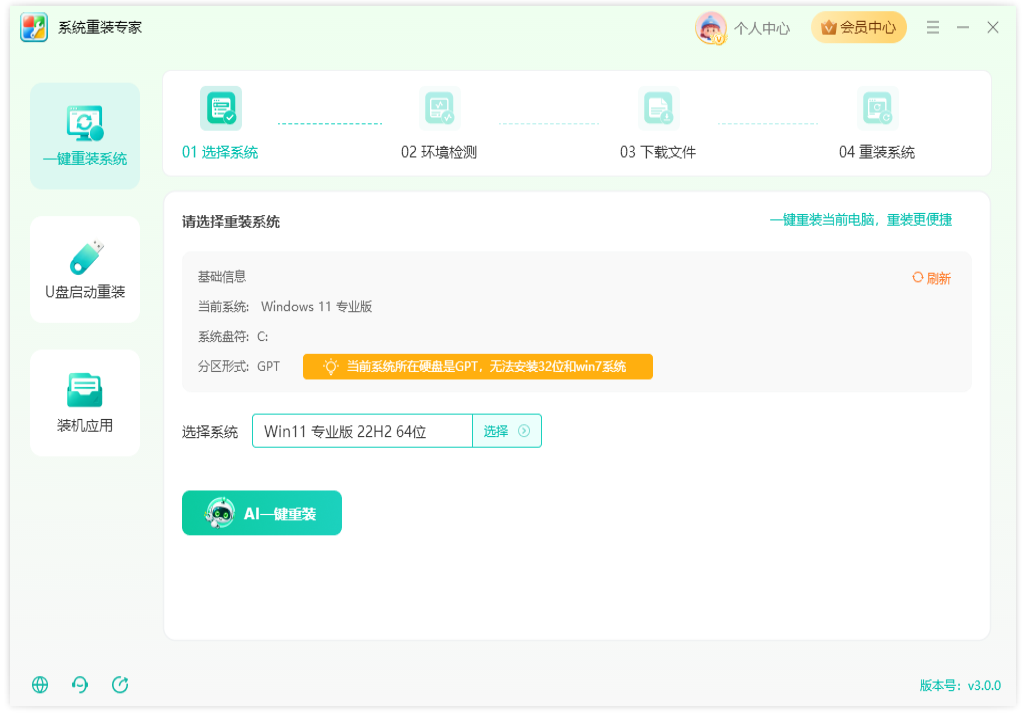
Task: Click the 02 环境检测 step icon
Action: pyautogui.click(x=440, y=108)
